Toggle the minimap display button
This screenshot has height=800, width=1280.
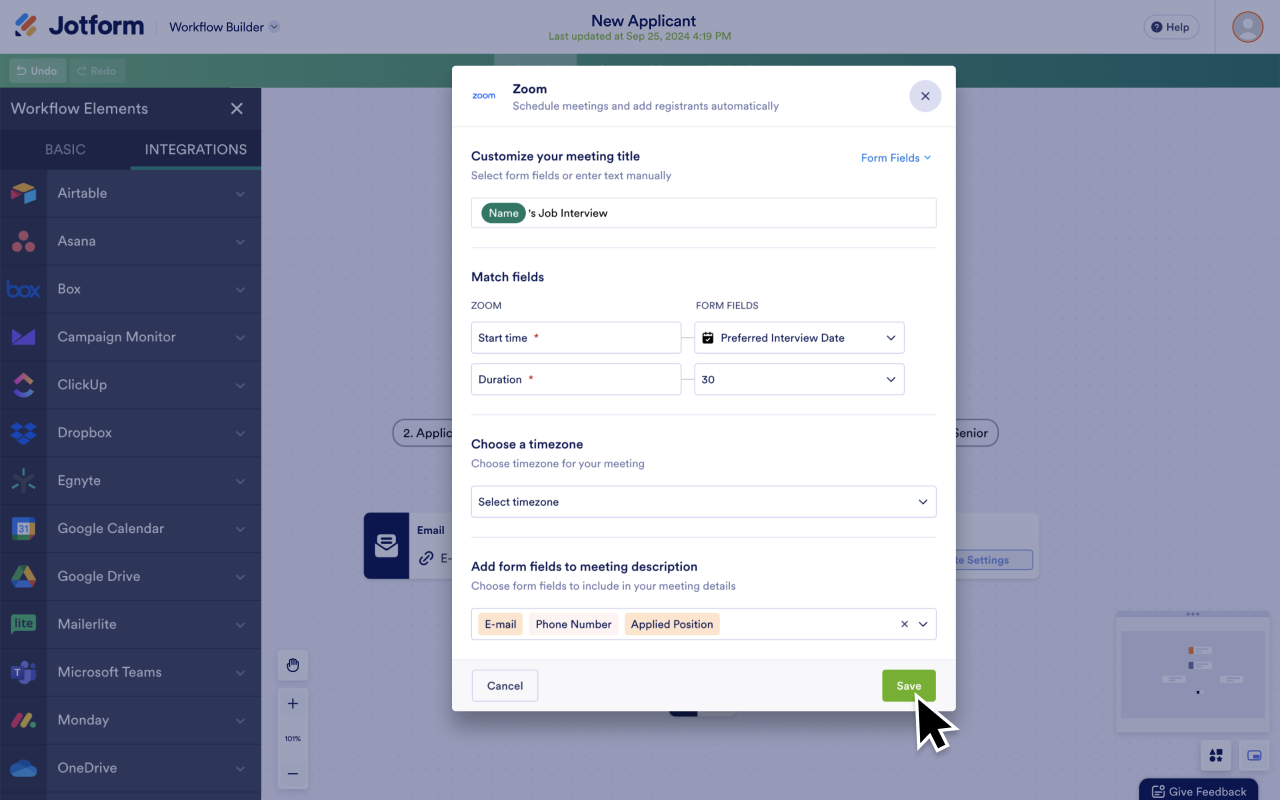pyautogui.click(x=1254, y=755)
